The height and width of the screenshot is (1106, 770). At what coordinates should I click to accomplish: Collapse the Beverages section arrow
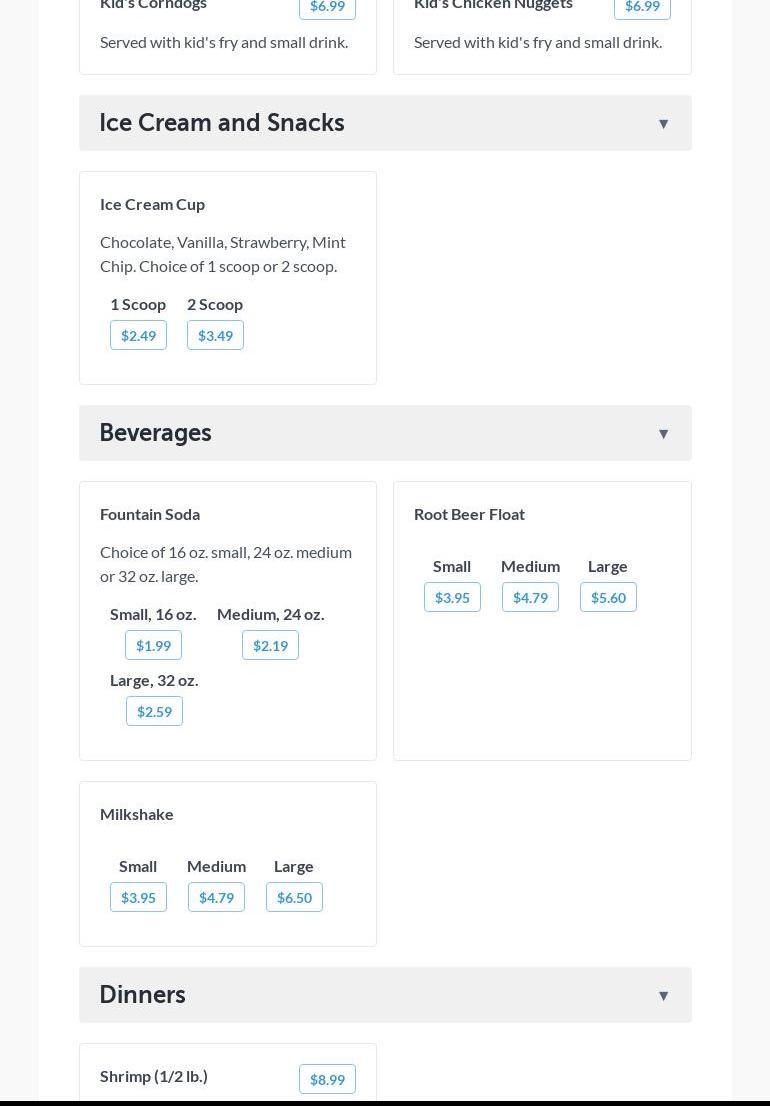pyautogui.click(x=663, y=434)
